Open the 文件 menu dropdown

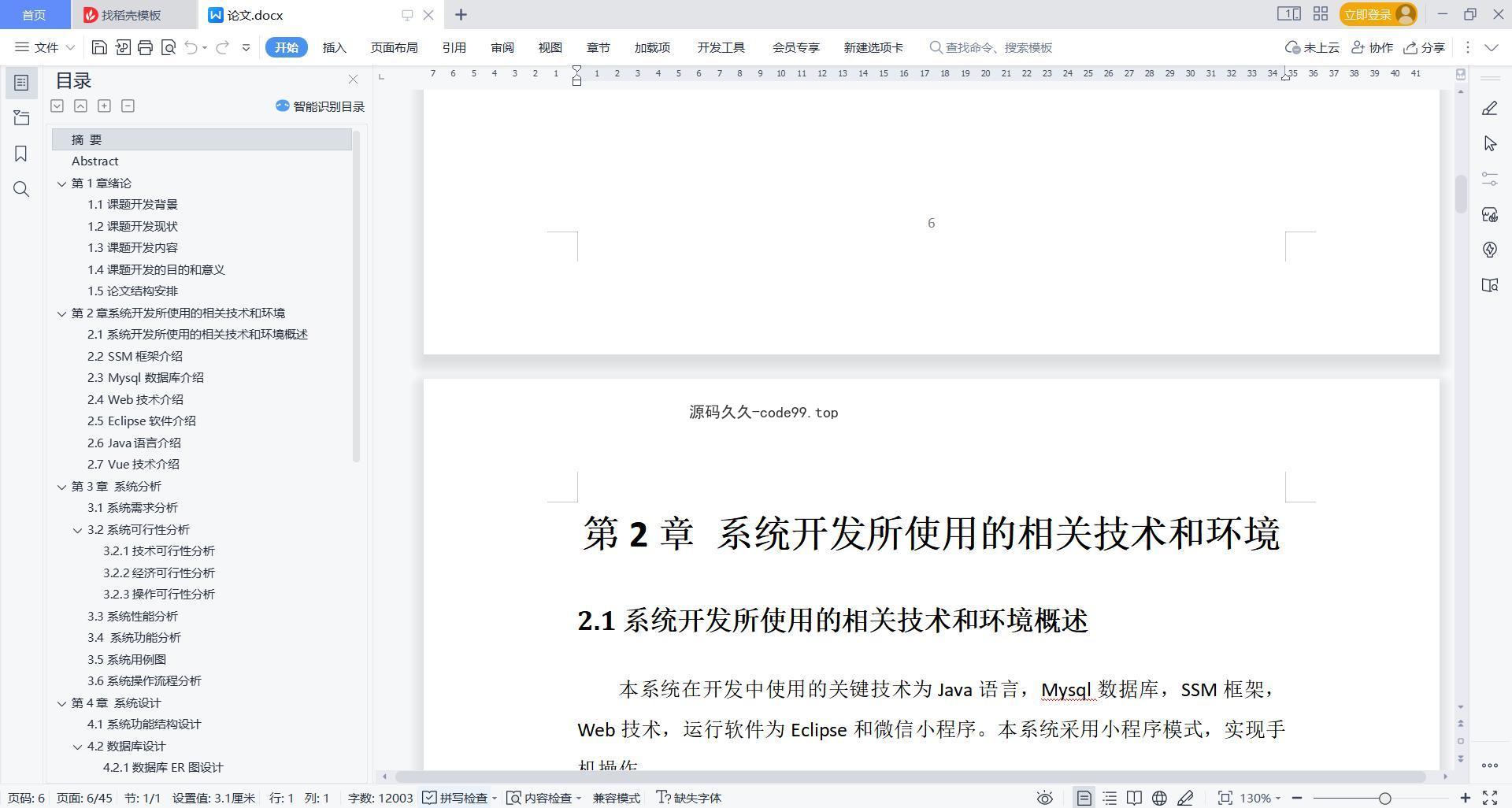coord(45,47)
